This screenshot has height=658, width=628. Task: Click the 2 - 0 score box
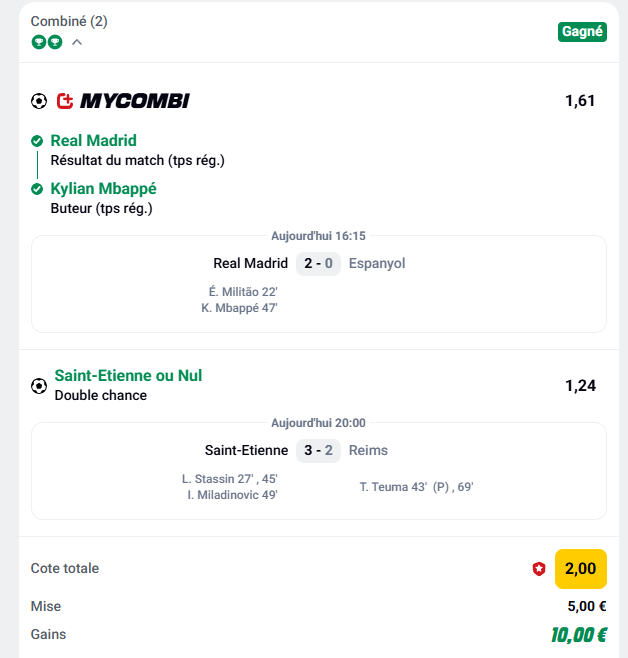[318, 264]
